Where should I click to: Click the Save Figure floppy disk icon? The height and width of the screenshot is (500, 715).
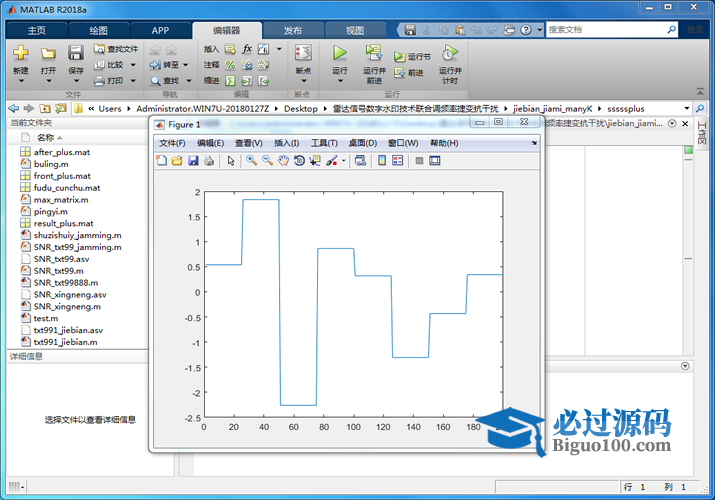tap(193, 160)
